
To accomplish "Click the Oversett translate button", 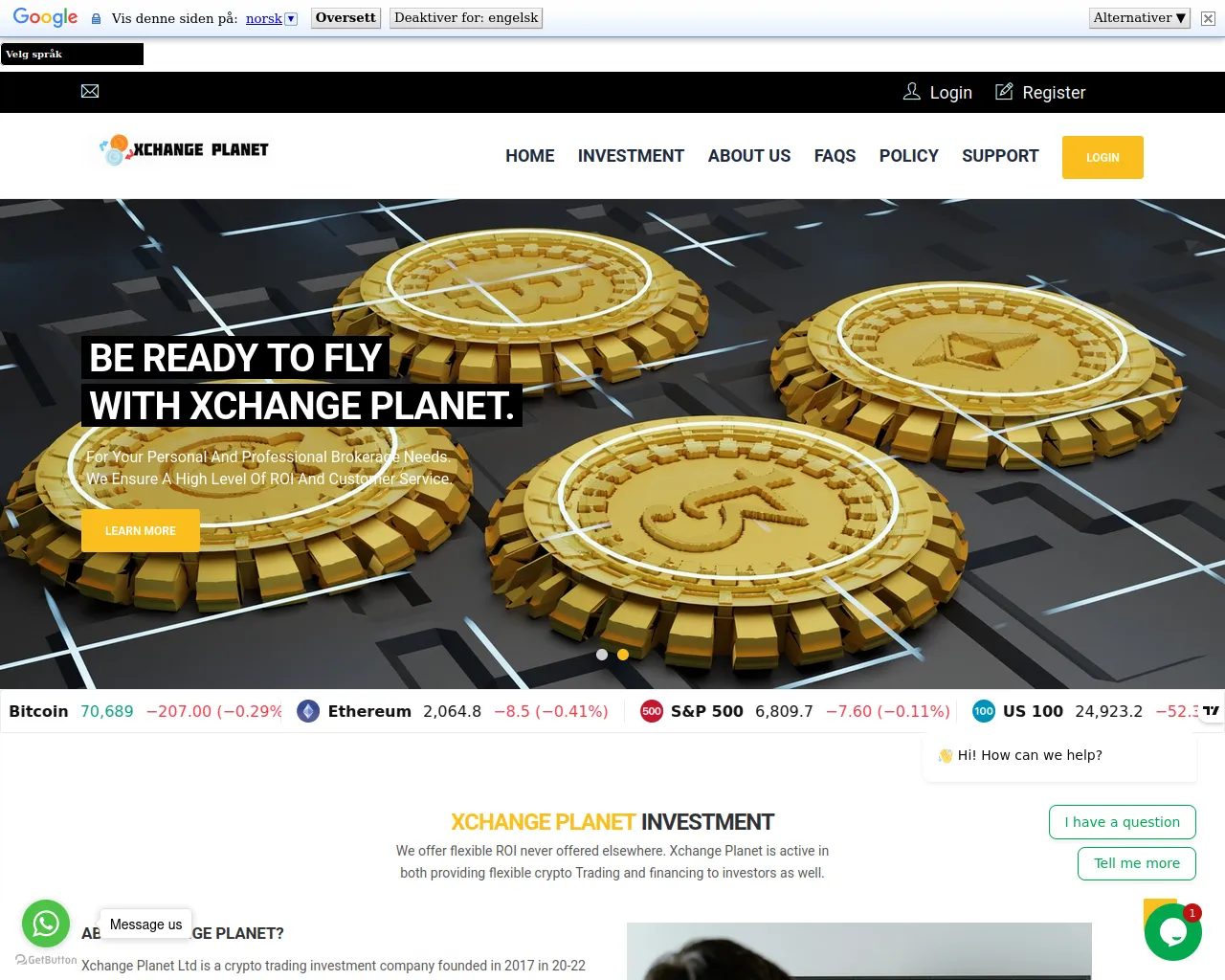I will (x=345, y=18).
